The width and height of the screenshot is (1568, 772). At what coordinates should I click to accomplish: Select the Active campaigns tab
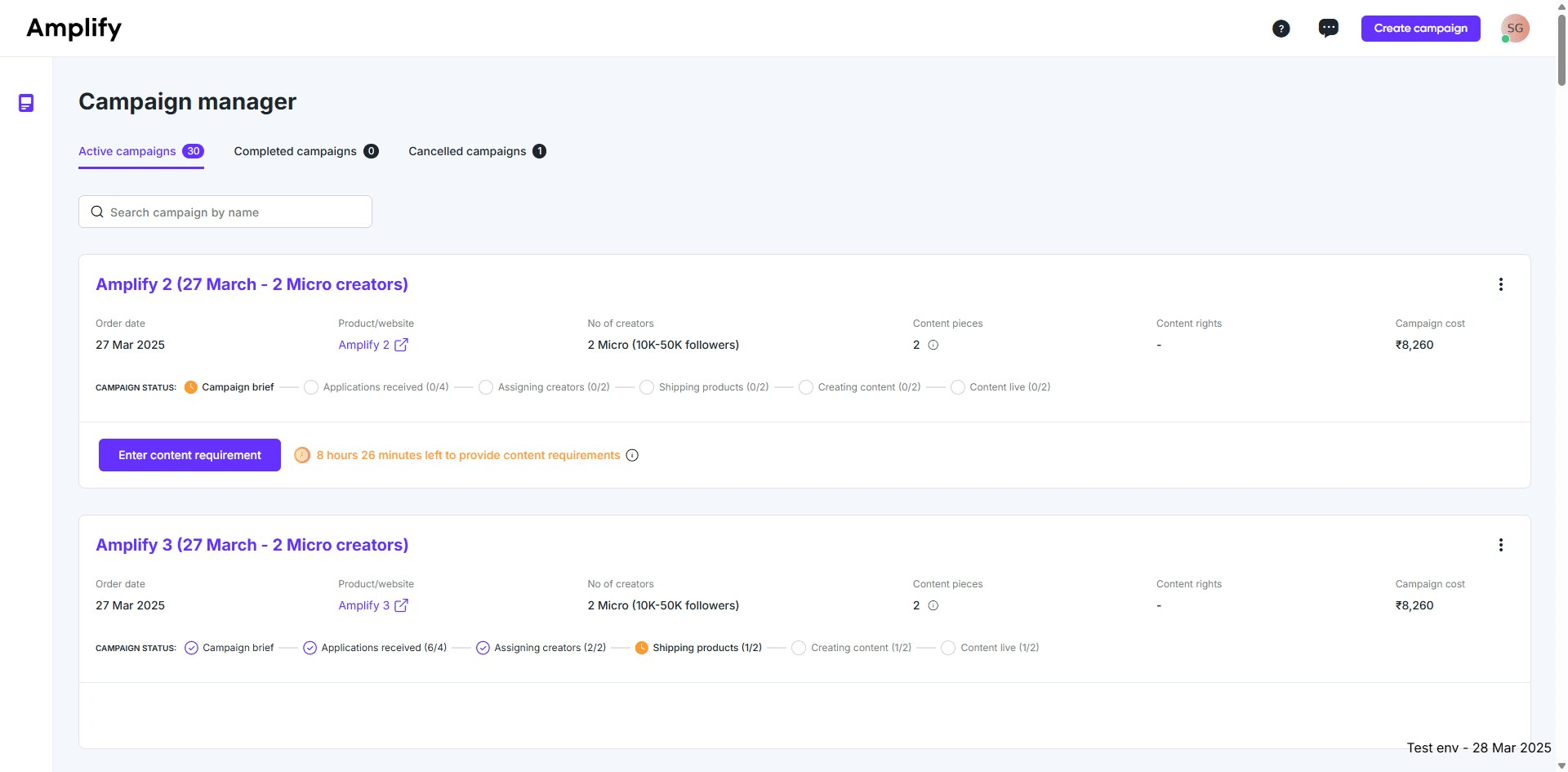tap(140, 151)
